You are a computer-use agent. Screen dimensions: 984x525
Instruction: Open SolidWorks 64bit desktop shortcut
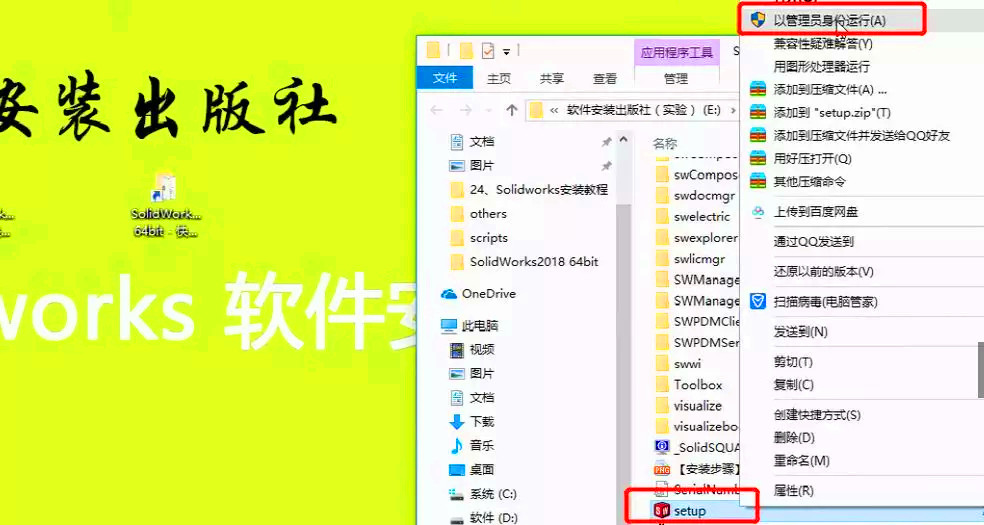(x=166, y=204)
